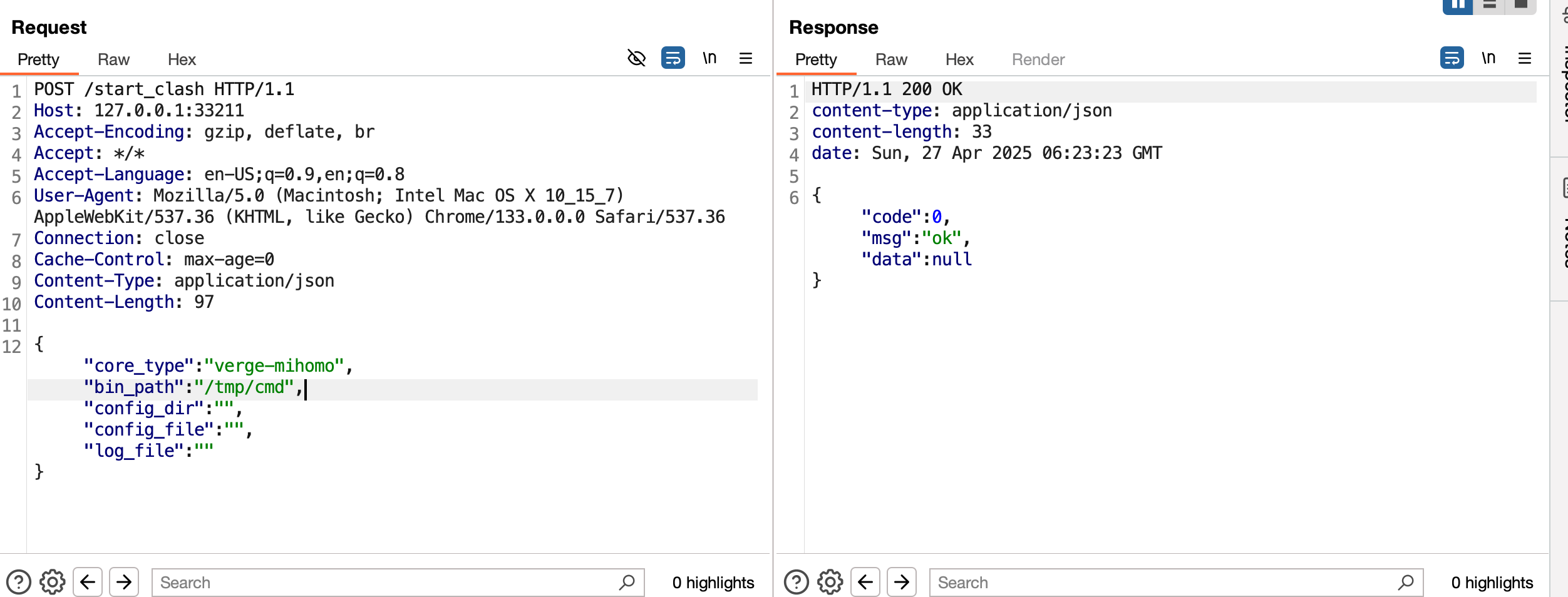Toggle word wrap in the Request panel
The image size is (1568, 597).
click(673, 58)
